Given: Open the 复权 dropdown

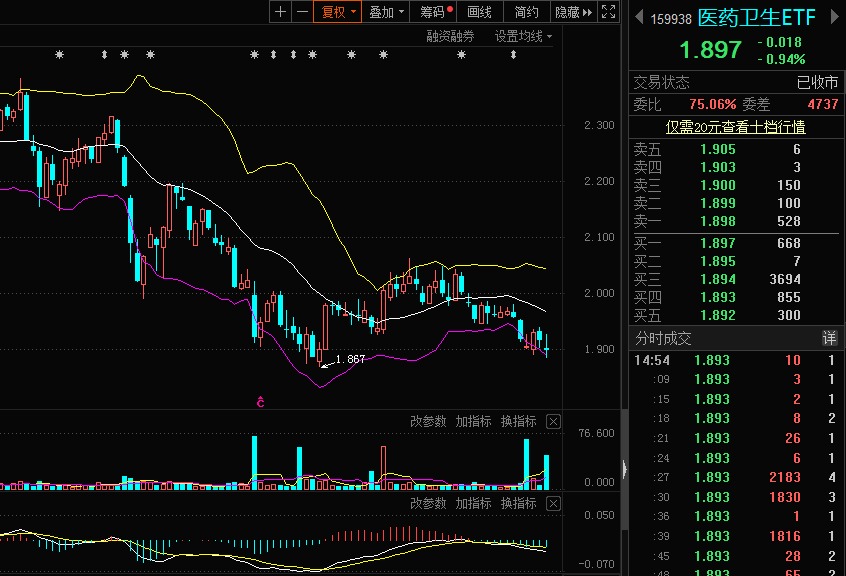Looking at the screenshot, I should (x=338, y=12).
